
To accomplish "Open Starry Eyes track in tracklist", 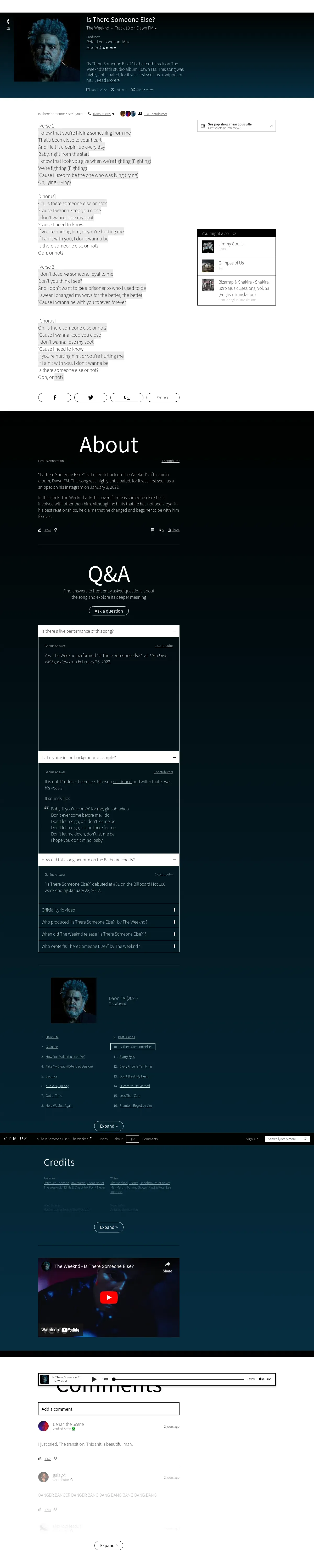I will (x=127, y=1057).
